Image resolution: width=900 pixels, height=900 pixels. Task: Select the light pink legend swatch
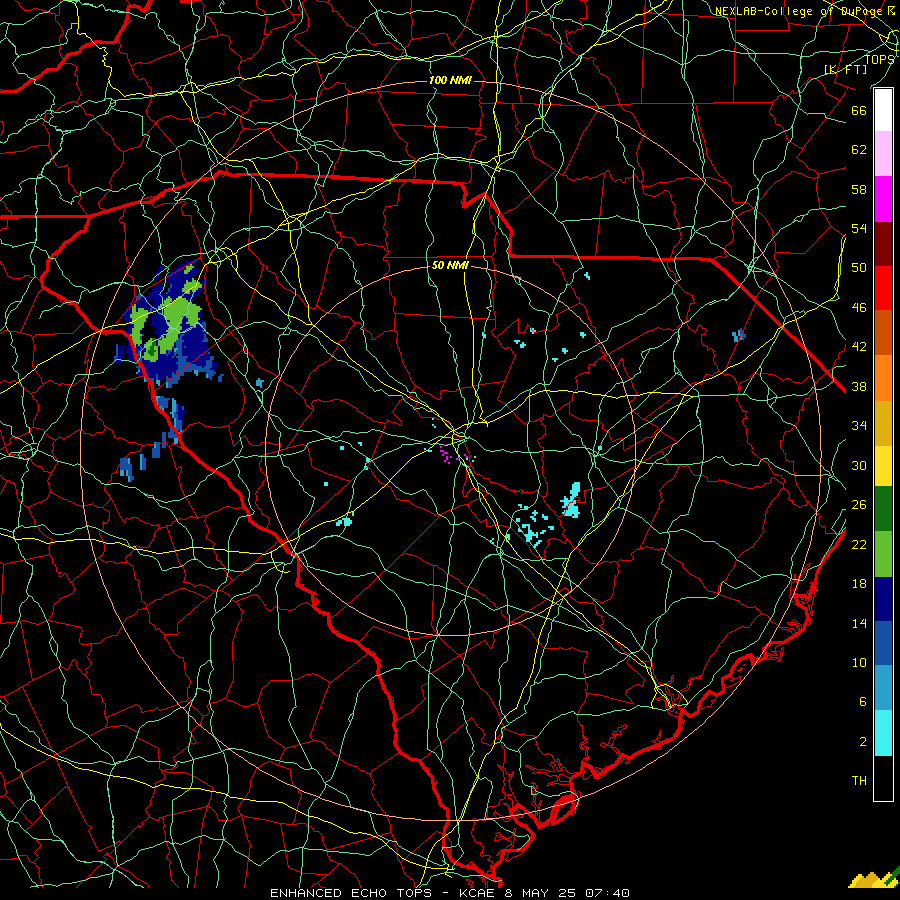[x=883, y=154]
